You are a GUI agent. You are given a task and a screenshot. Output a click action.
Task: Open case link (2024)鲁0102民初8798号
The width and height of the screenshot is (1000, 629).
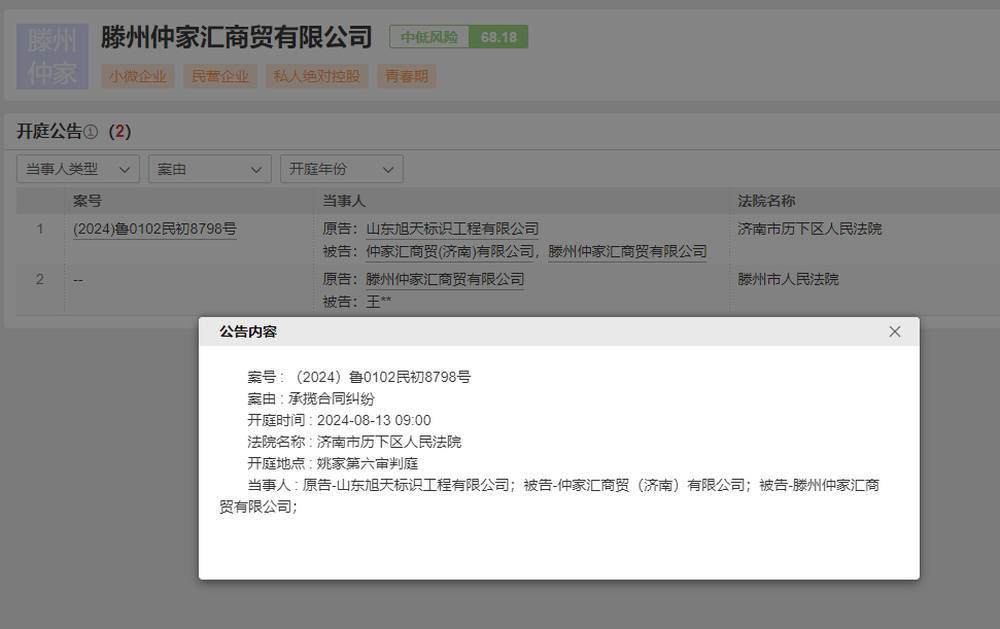click(154, 228)
